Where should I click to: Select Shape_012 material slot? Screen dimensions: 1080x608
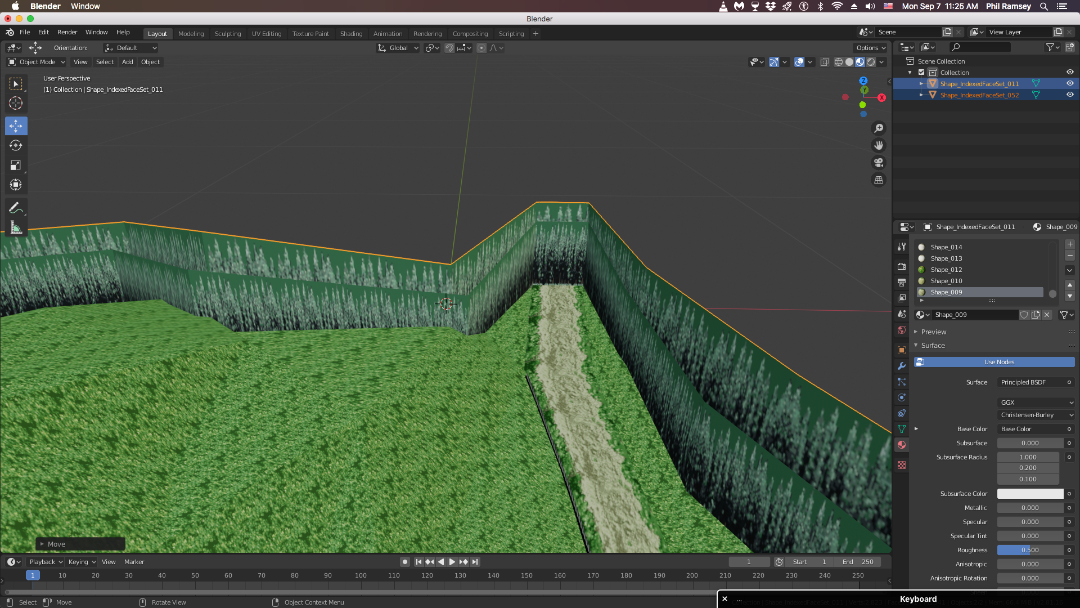click(x=946, y=270)
